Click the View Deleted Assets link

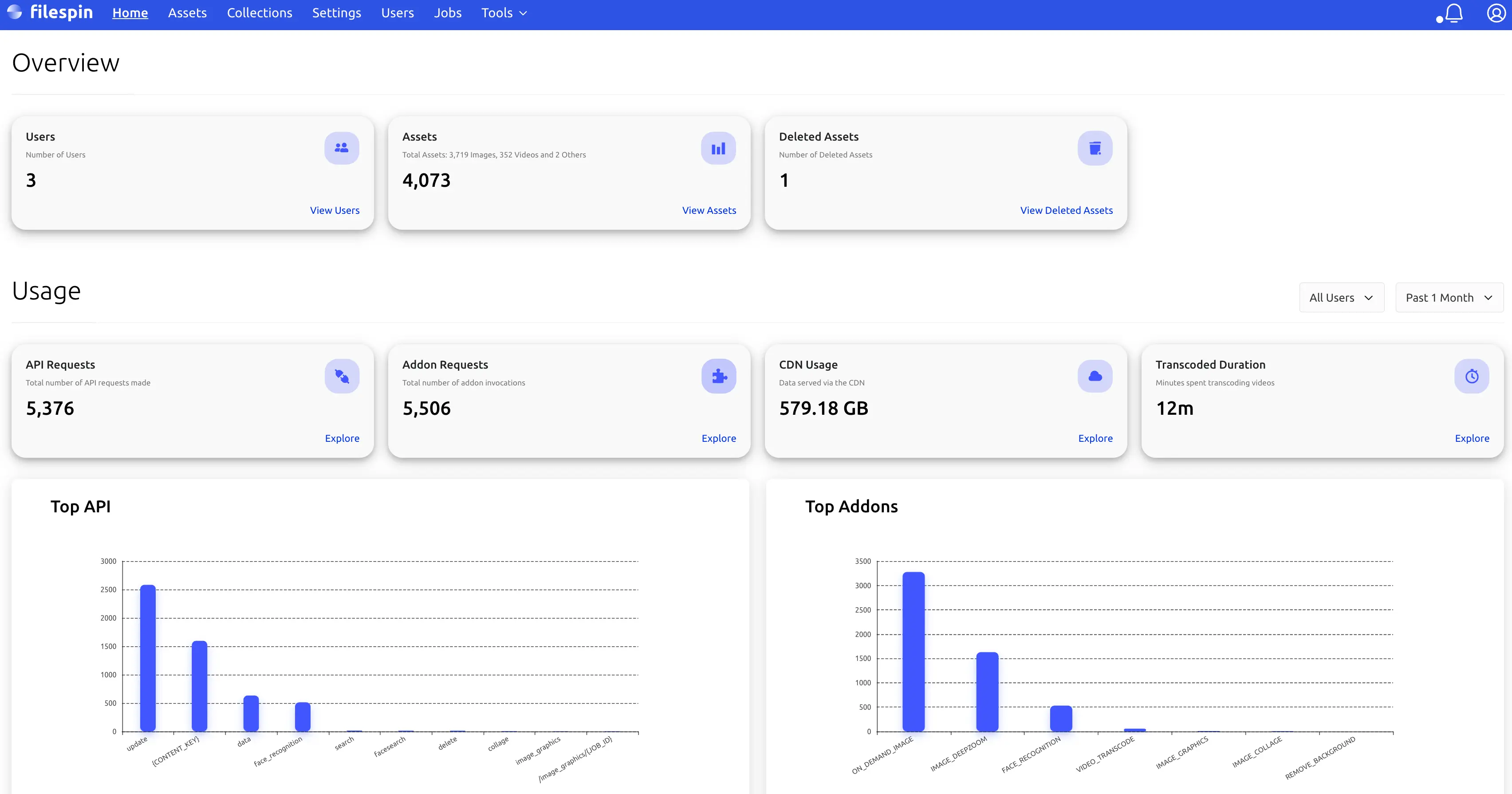coord(1066,210)
